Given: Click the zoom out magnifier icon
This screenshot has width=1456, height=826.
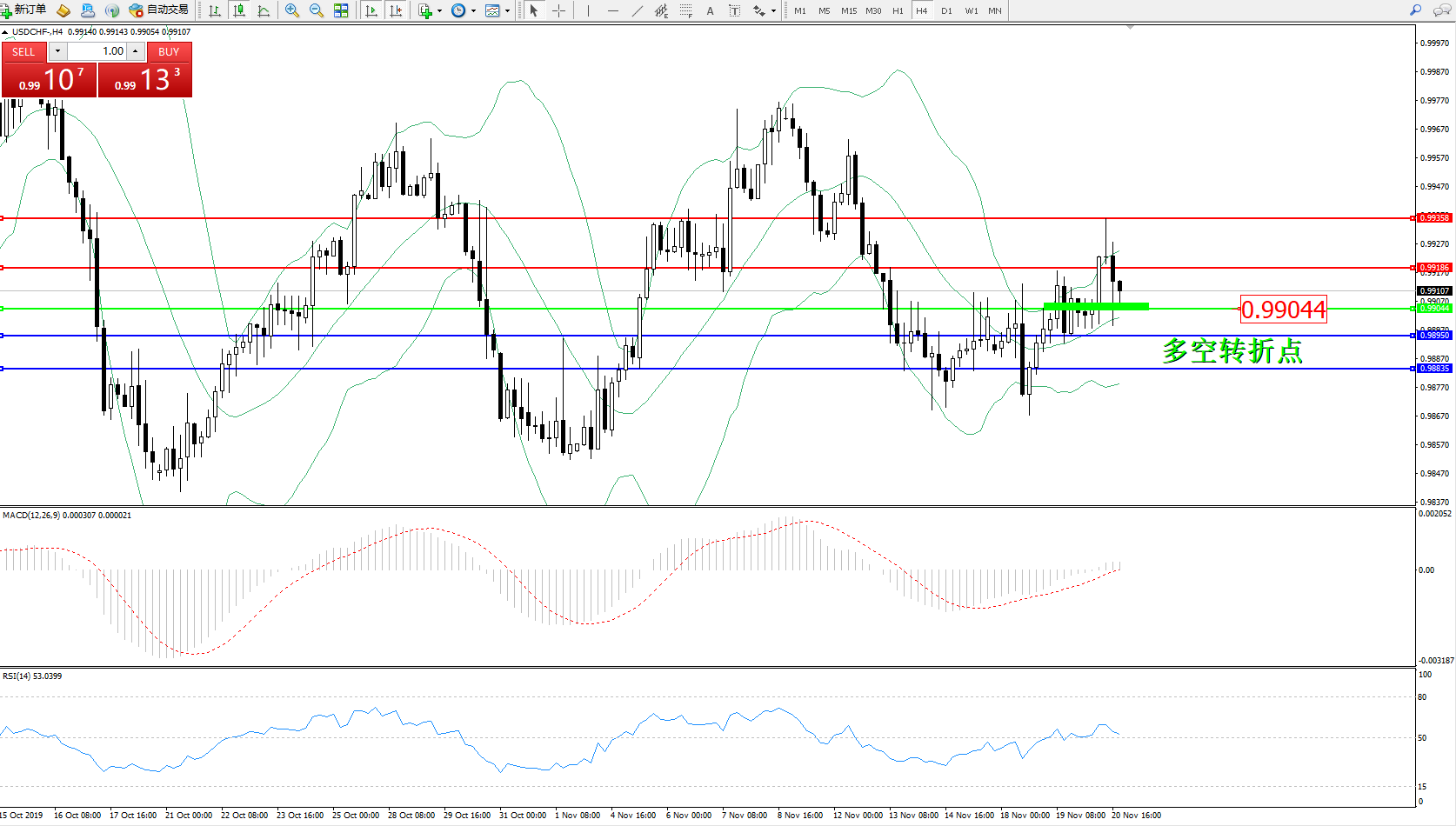Looking at the screenshot, I should pos(317,10).
